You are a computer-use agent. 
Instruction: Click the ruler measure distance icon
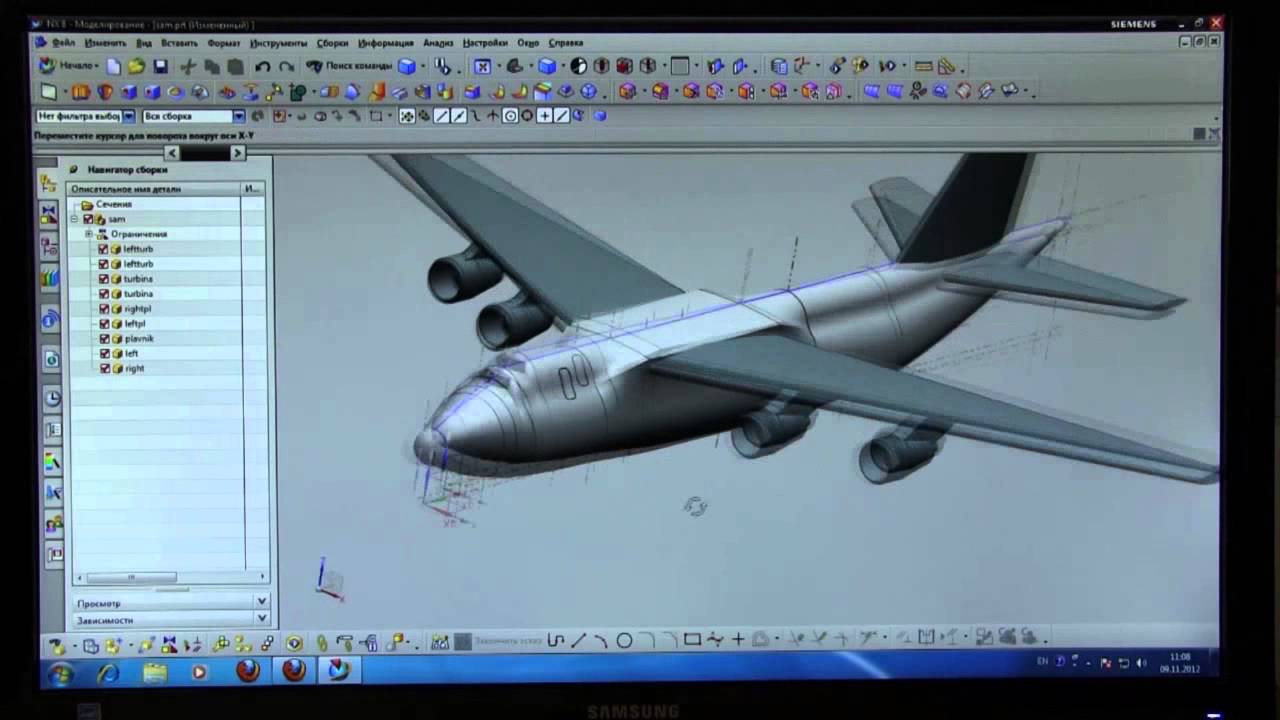click(x=923, y=66)
